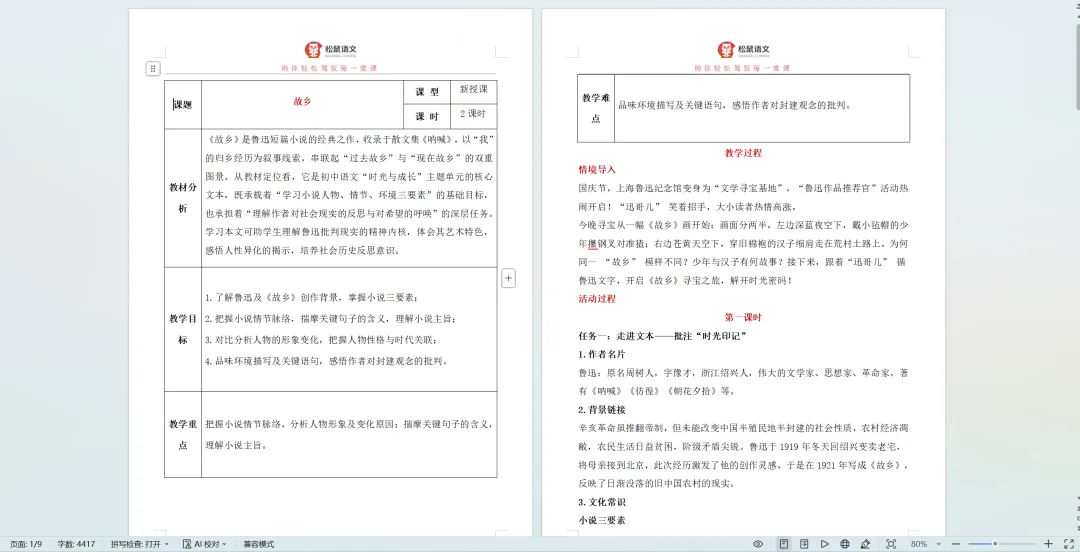The width and height of the screenshot is (1080, 552).
Task: Click the 2. 背景链接 heading
Action: (602, 410)
